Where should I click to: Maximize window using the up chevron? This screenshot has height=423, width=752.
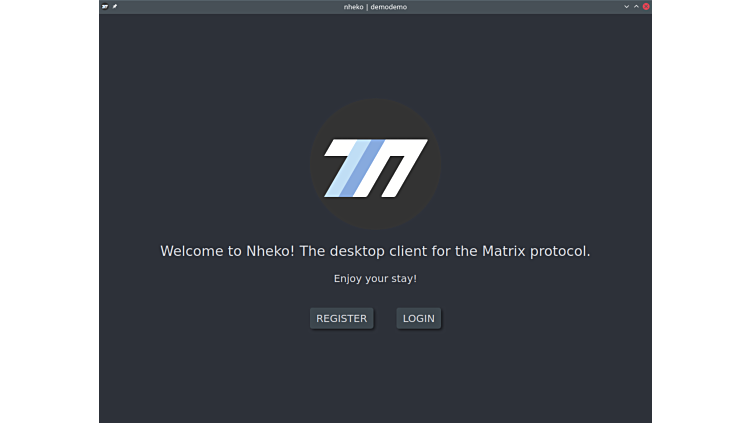636,6
